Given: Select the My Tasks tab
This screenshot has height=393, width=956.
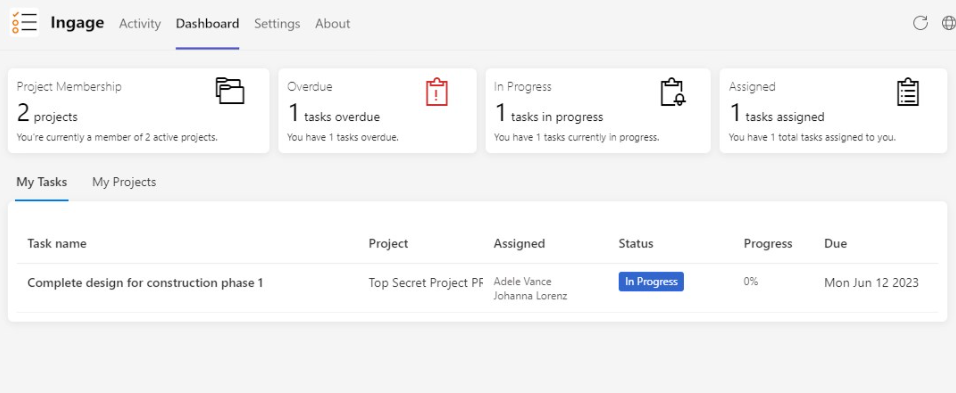Looking at the screenshot, I should [x=41, y=182].
